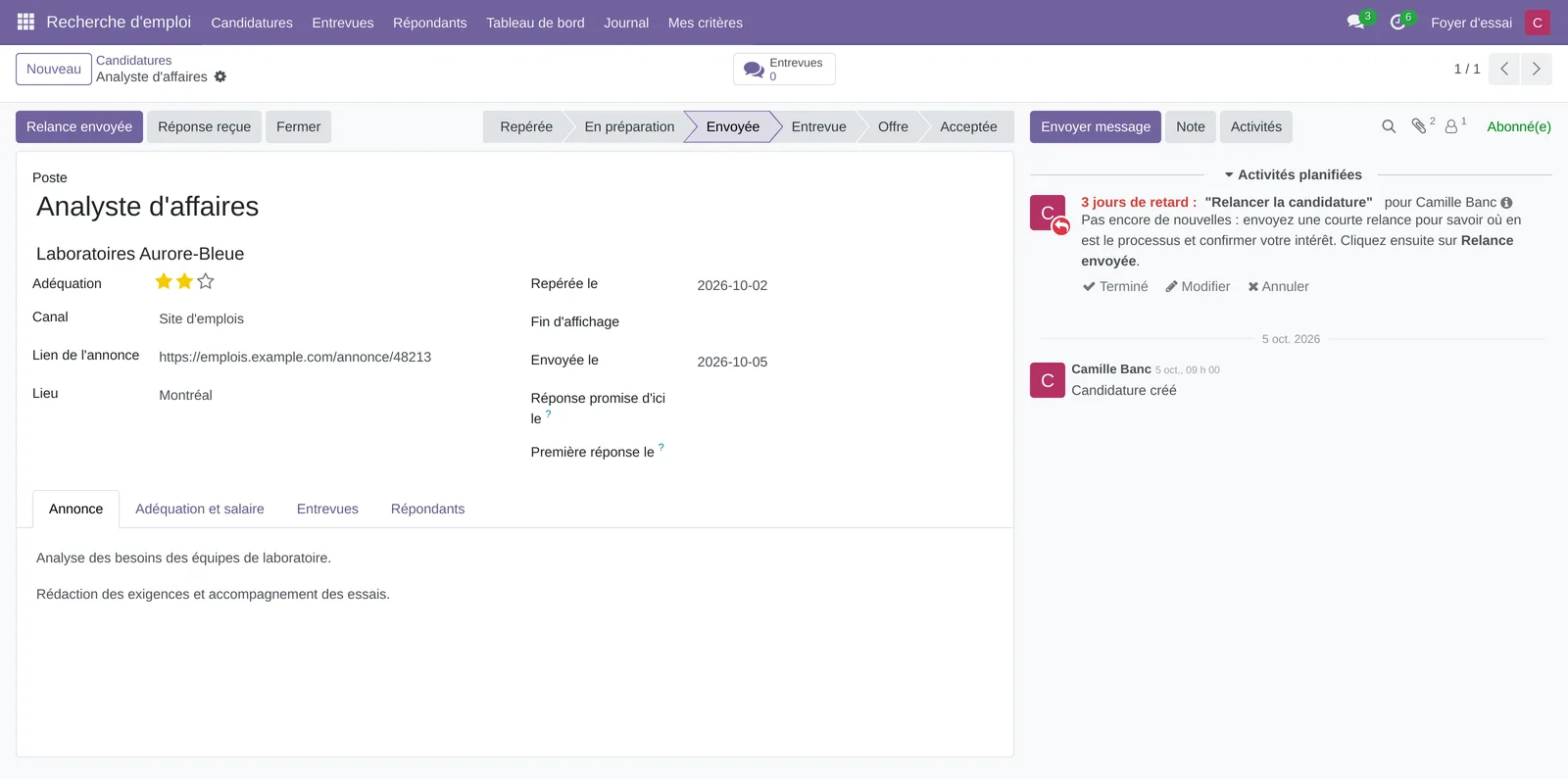1568x779 pixels.
Task: Collapse the Activités planifiées section
Action: (1293, 174)
